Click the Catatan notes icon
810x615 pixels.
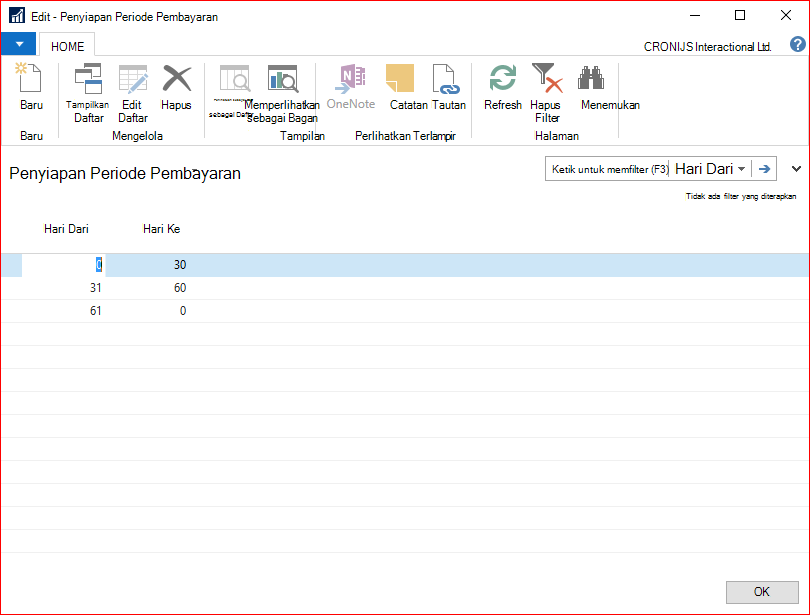coord(400,78)
